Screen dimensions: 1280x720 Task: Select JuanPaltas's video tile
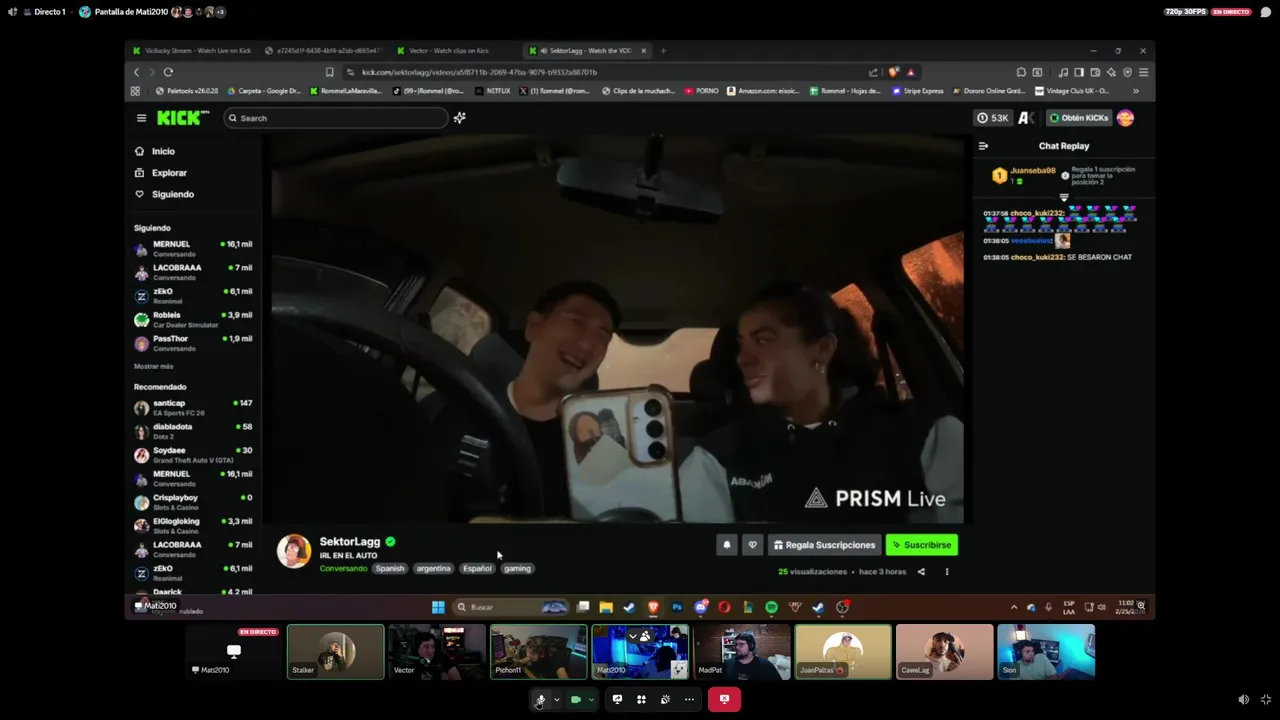pos(843,652)
